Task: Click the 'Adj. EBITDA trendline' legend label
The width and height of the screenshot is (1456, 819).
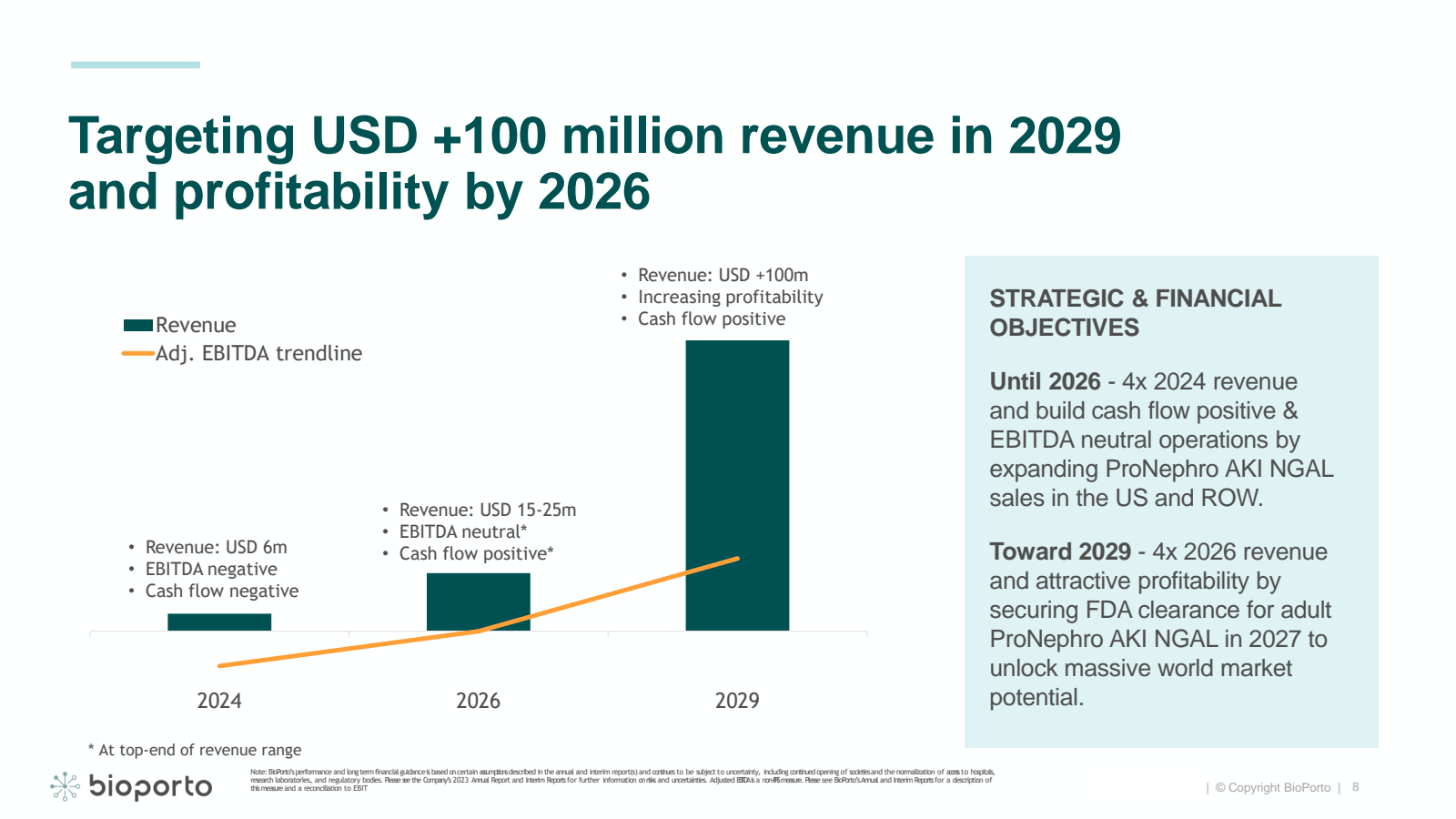Action: (x=259, y=353)
